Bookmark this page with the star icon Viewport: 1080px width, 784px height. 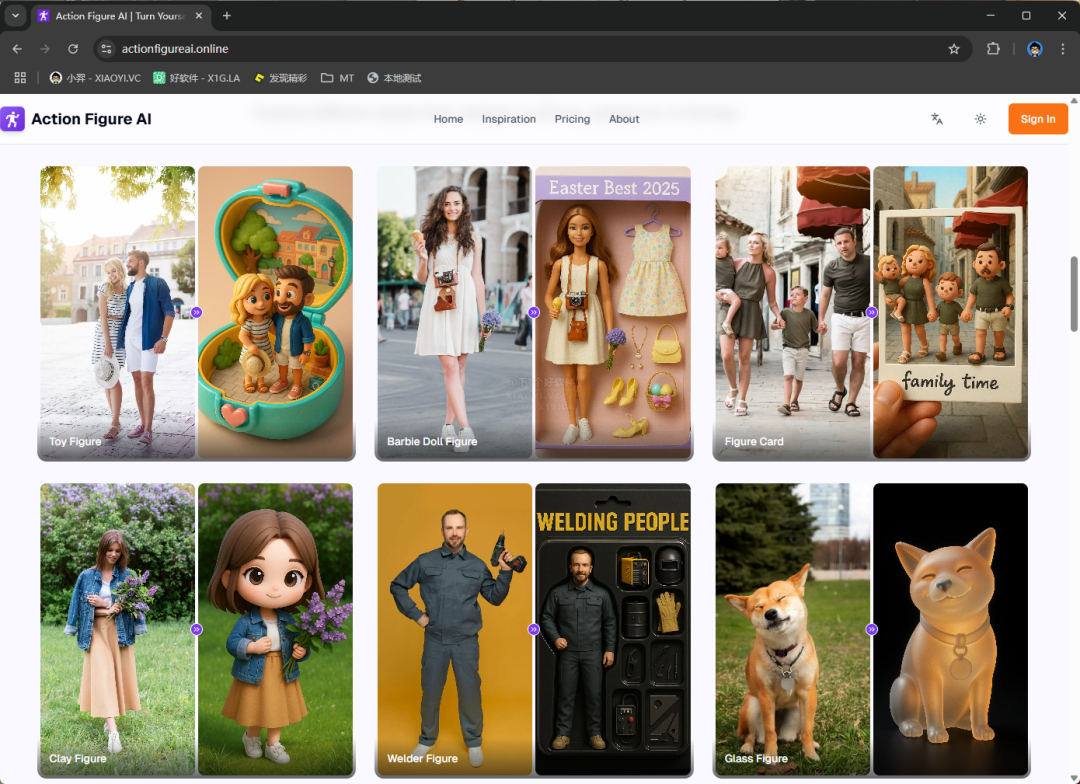point(954,49)
